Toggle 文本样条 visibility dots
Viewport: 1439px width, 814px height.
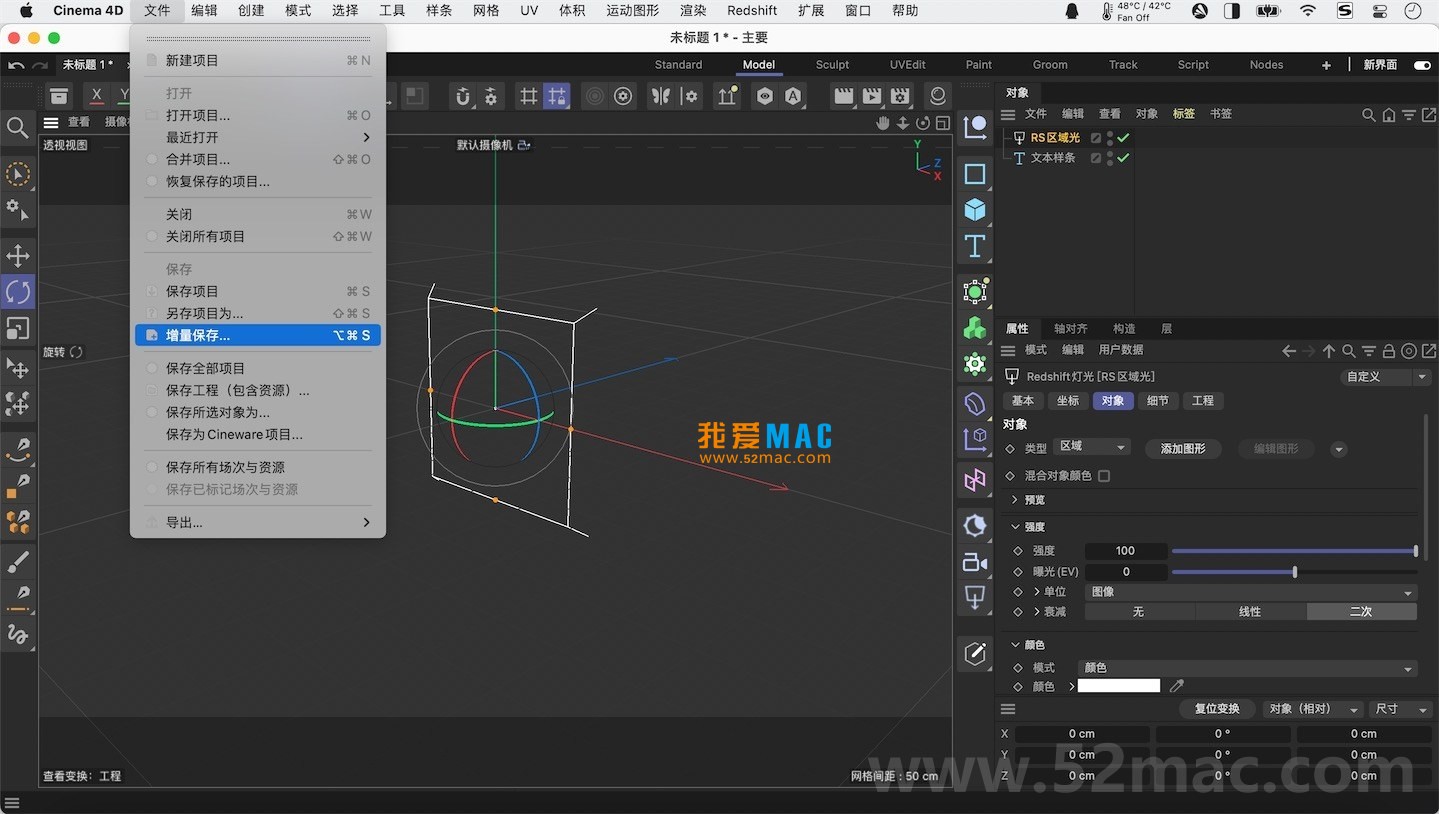point(1110,158)
